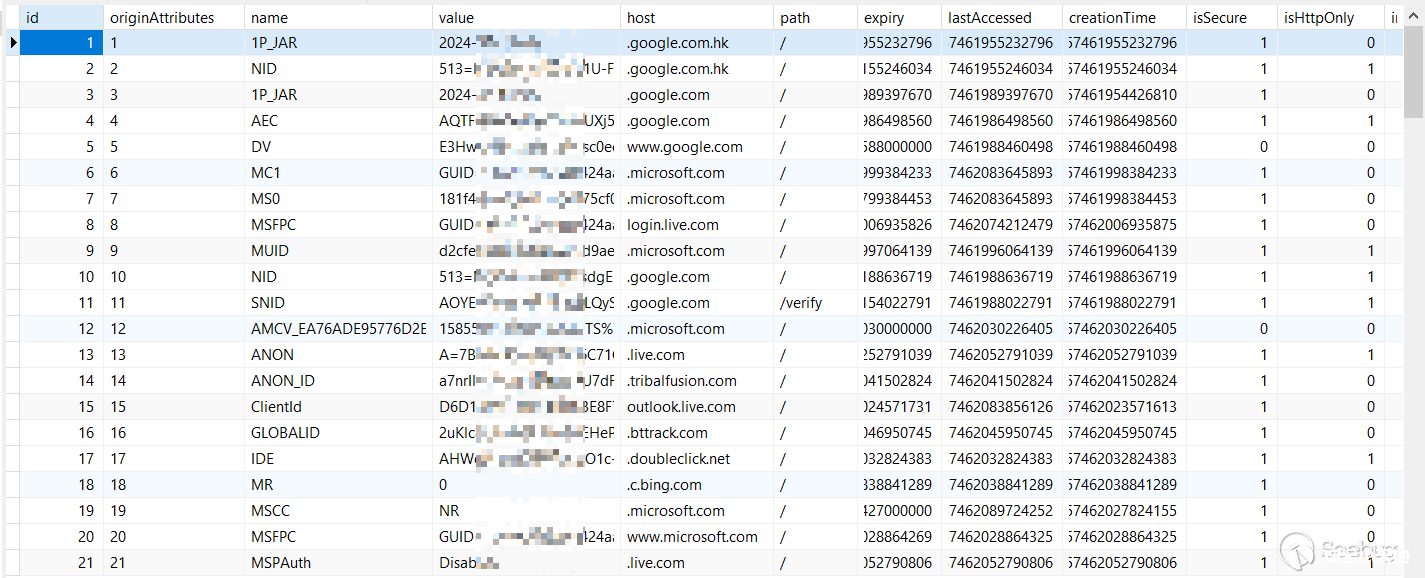
Task: Click the path column header
Action: 815,18
